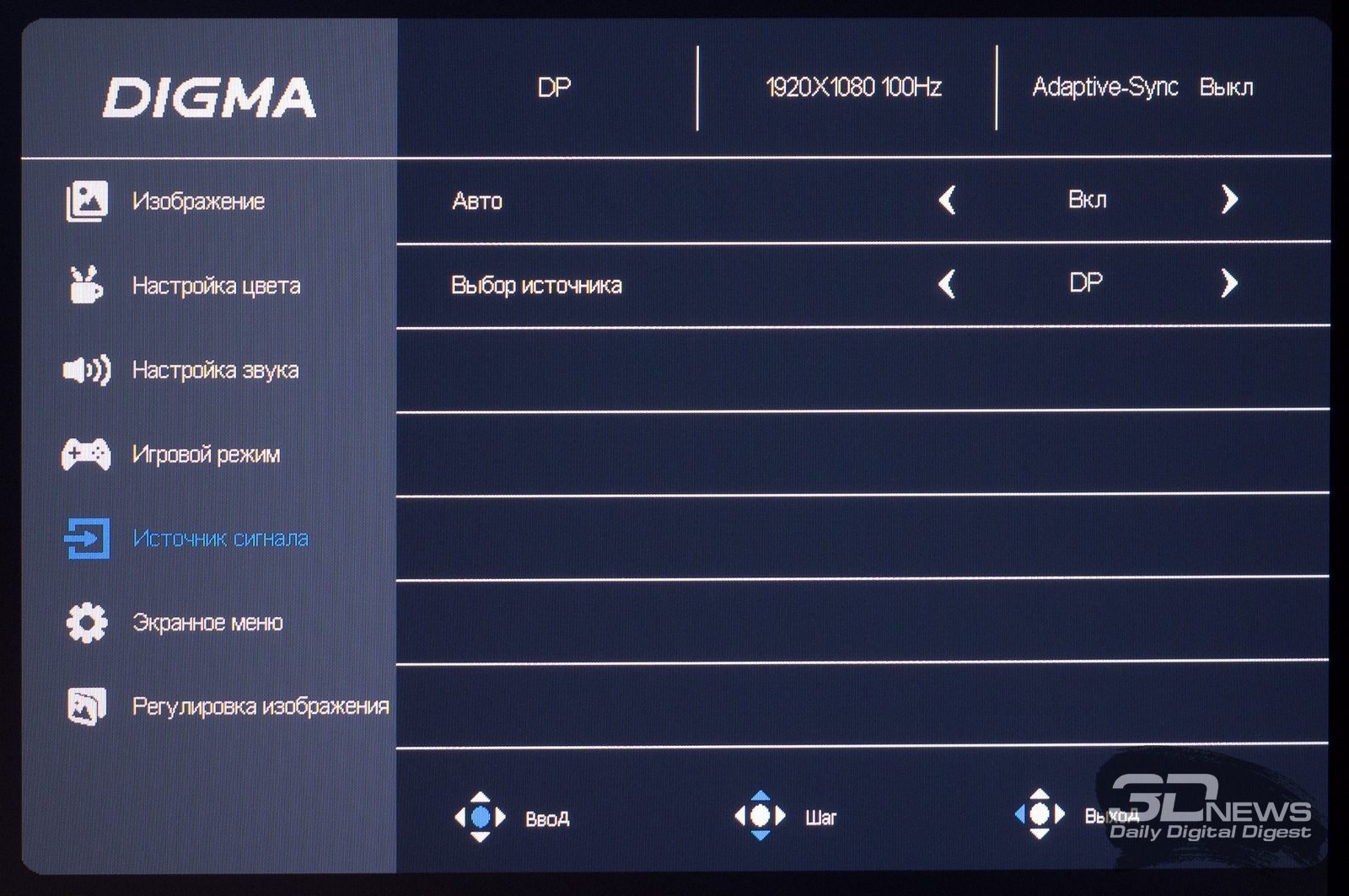Click the speaker icon for sound settings
The height and width of the screenshot is (896, 1349).
coord(87,369)
